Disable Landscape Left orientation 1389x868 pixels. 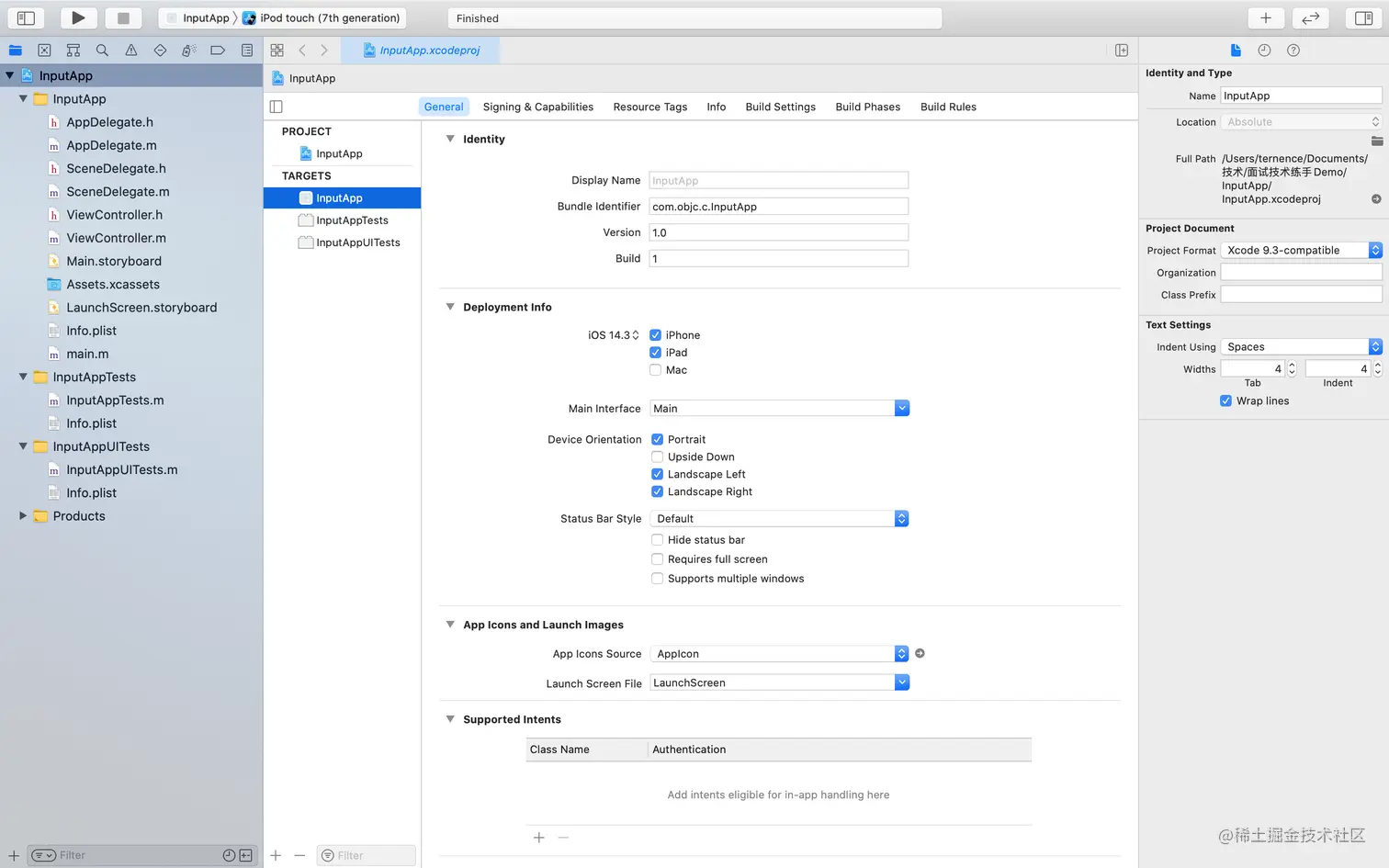point(658,474)
